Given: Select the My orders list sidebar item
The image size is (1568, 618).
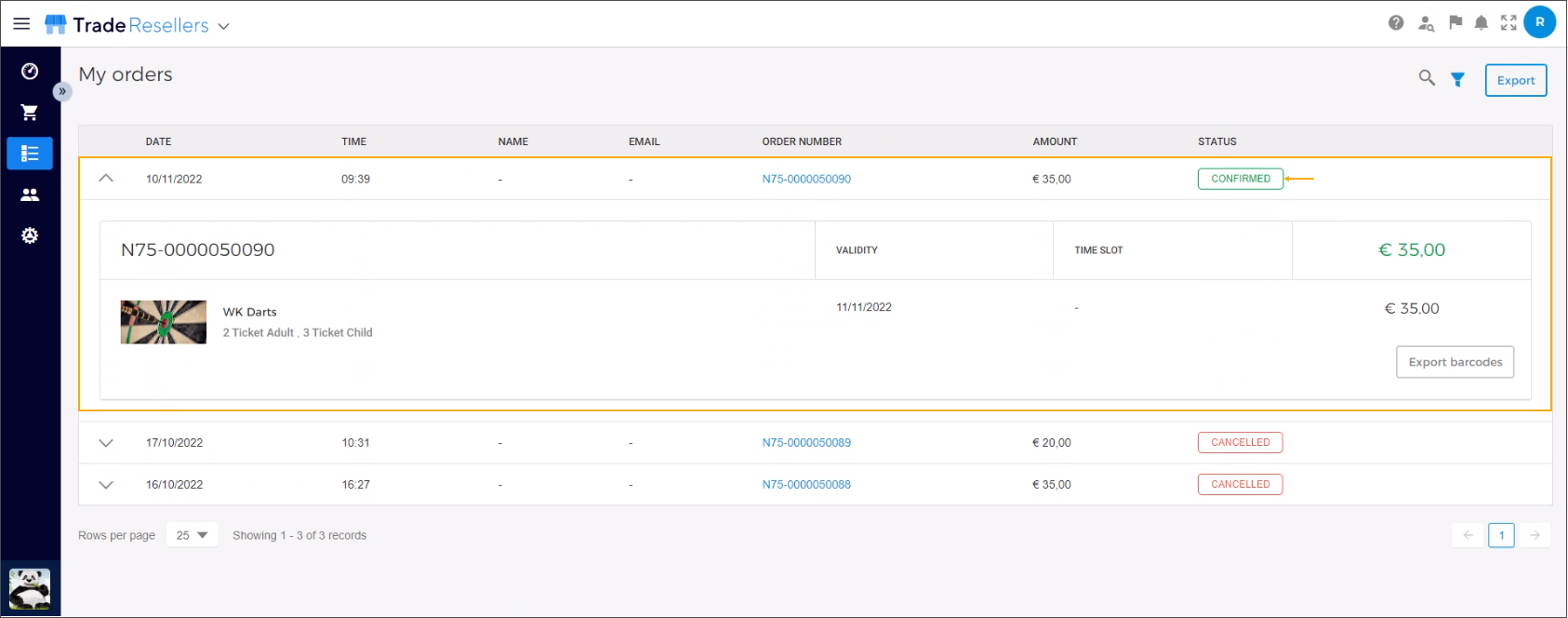Looking at the screenshot, I should (30, 154).
